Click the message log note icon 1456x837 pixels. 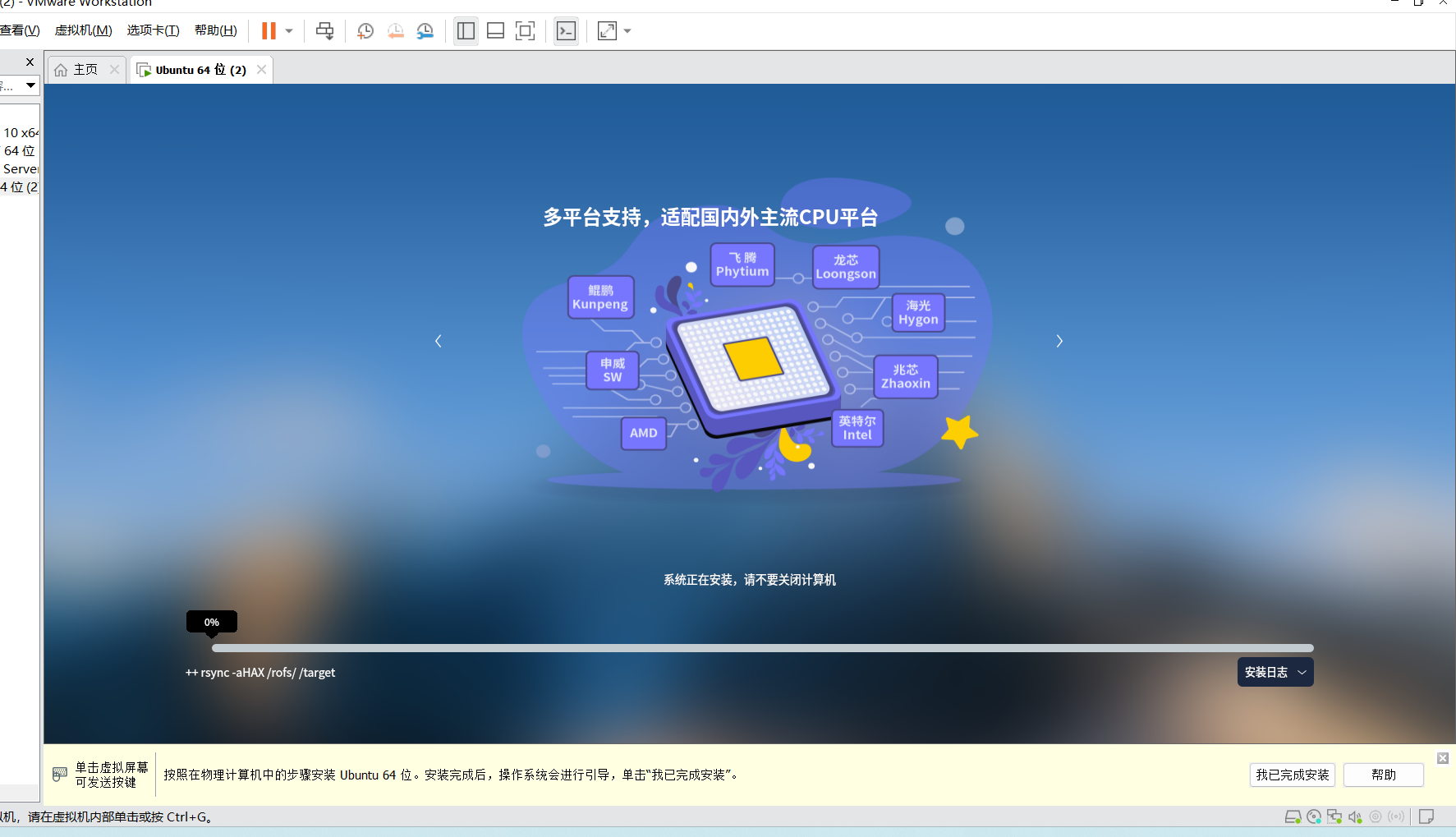pos(1426,816)
